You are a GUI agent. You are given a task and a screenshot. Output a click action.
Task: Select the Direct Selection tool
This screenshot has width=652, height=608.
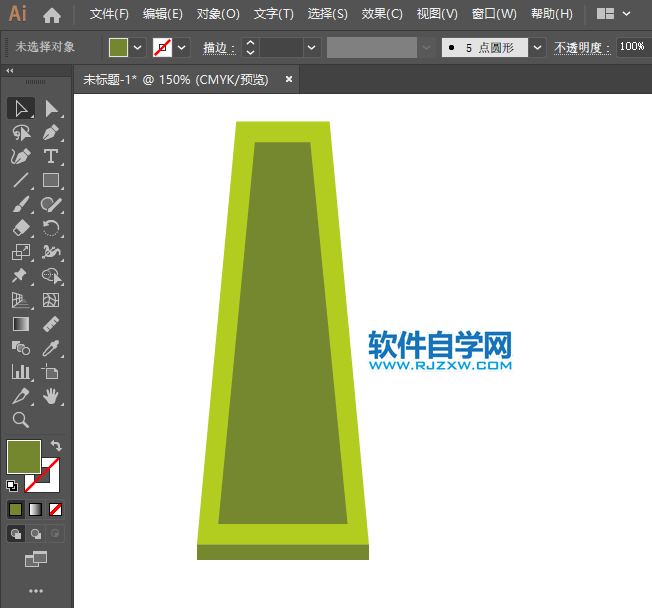51,109
